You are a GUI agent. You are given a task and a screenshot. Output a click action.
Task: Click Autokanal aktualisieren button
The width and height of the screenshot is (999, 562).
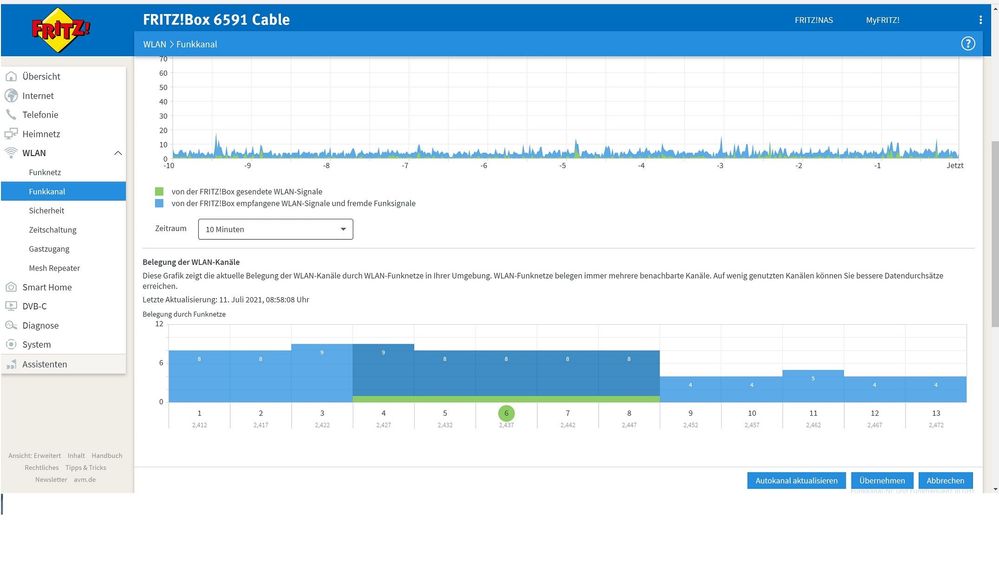pos(796,481)
